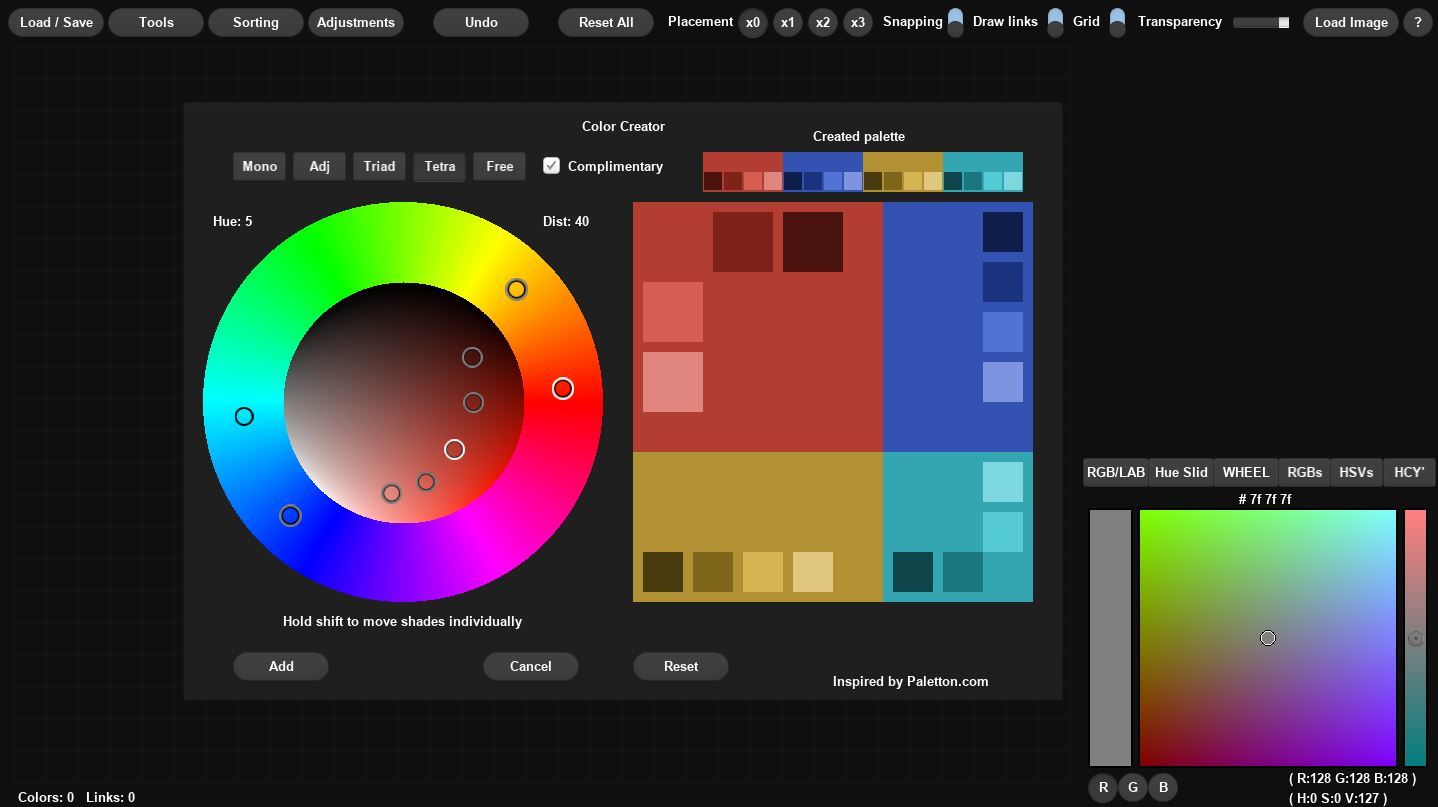The height and width of the screenshot is (807, 1438).
Task: Click the red hue handle on wheel
Action: 563,388
